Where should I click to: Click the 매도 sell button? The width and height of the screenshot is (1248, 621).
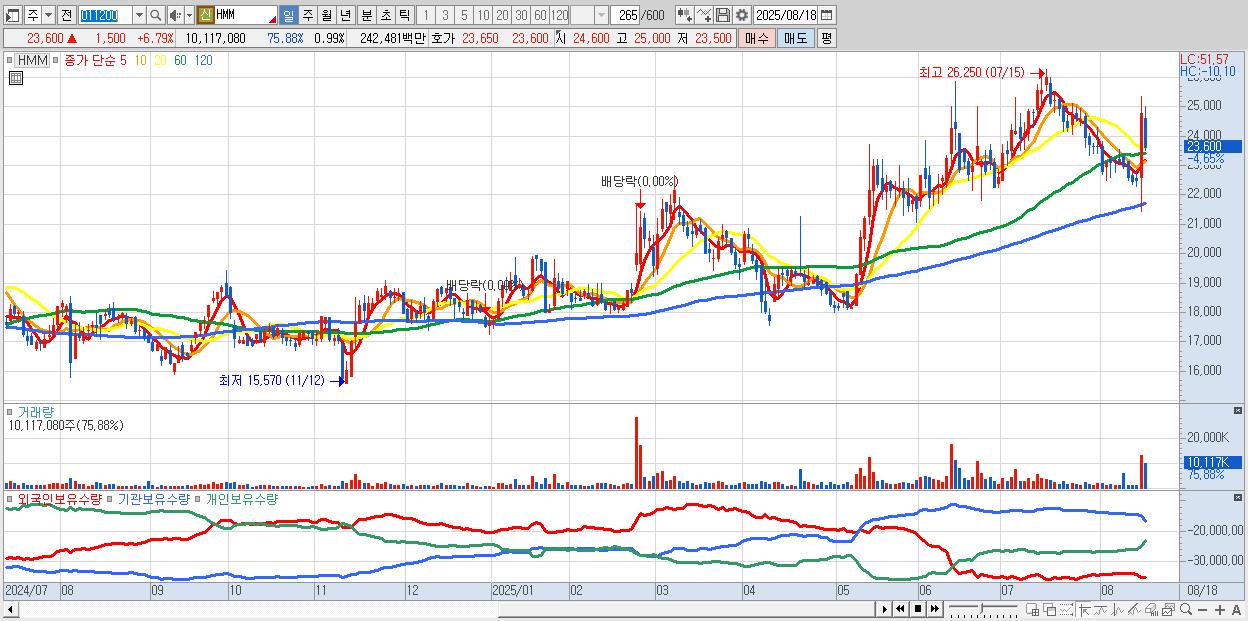pos(795,37)
